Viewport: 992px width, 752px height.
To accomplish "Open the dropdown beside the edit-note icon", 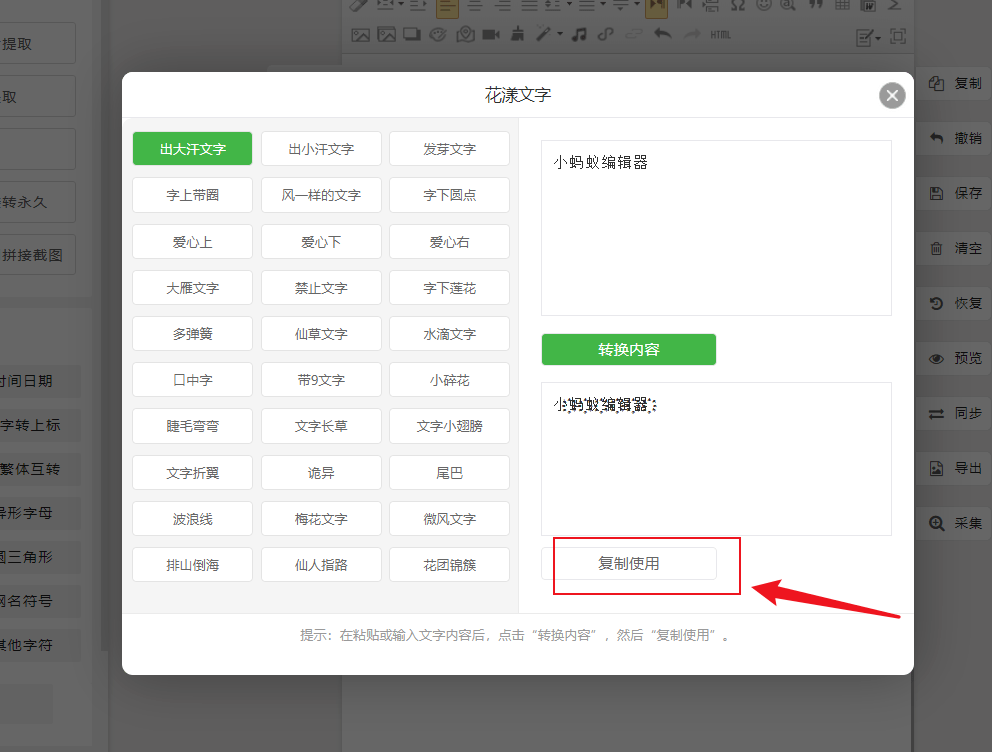I will pos(878,38).
